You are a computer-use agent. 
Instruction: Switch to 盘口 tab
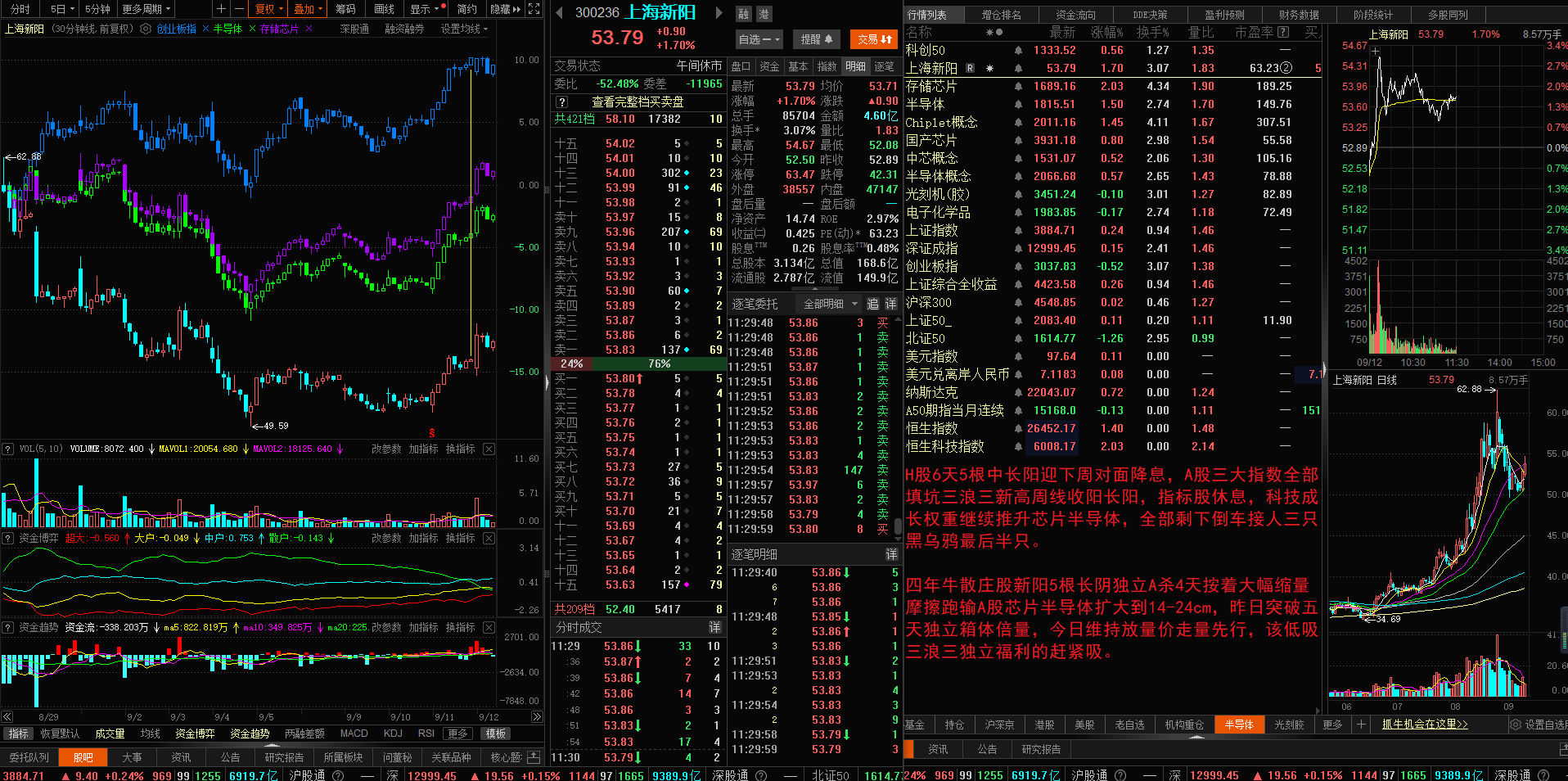(x=741, y=66)
